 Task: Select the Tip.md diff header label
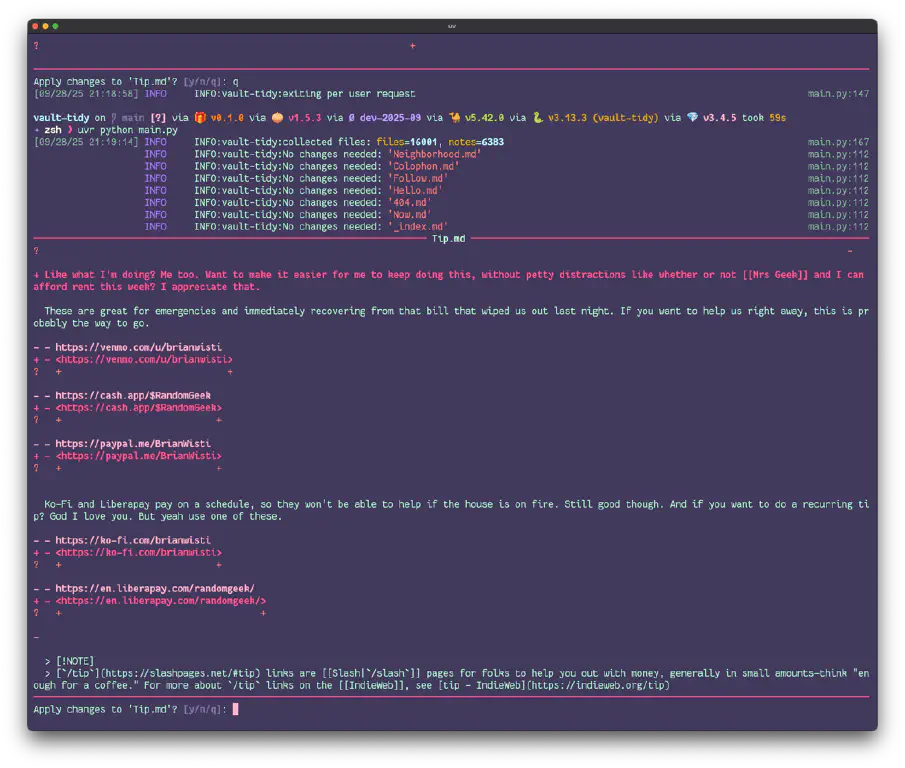point(450,238)
